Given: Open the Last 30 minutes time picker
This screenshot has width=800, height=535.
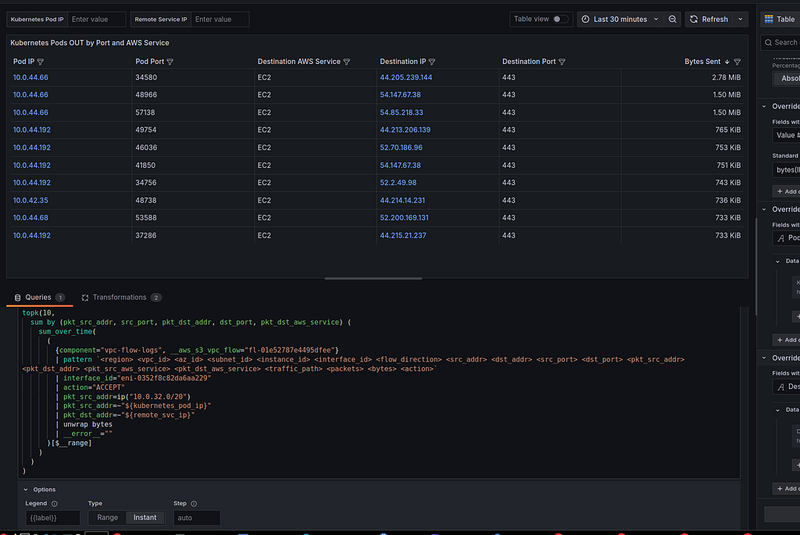Looking at the screenshot, I should pos(620,19).
